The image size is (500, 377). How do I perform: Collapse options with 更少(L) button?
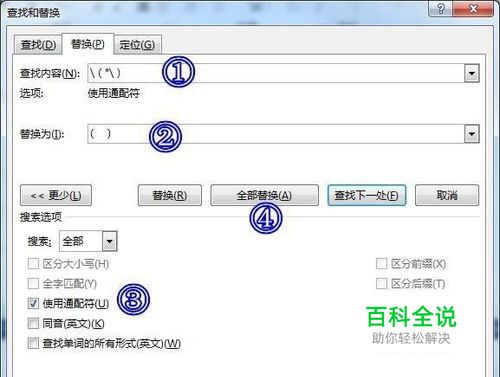[x=56, y=195]
